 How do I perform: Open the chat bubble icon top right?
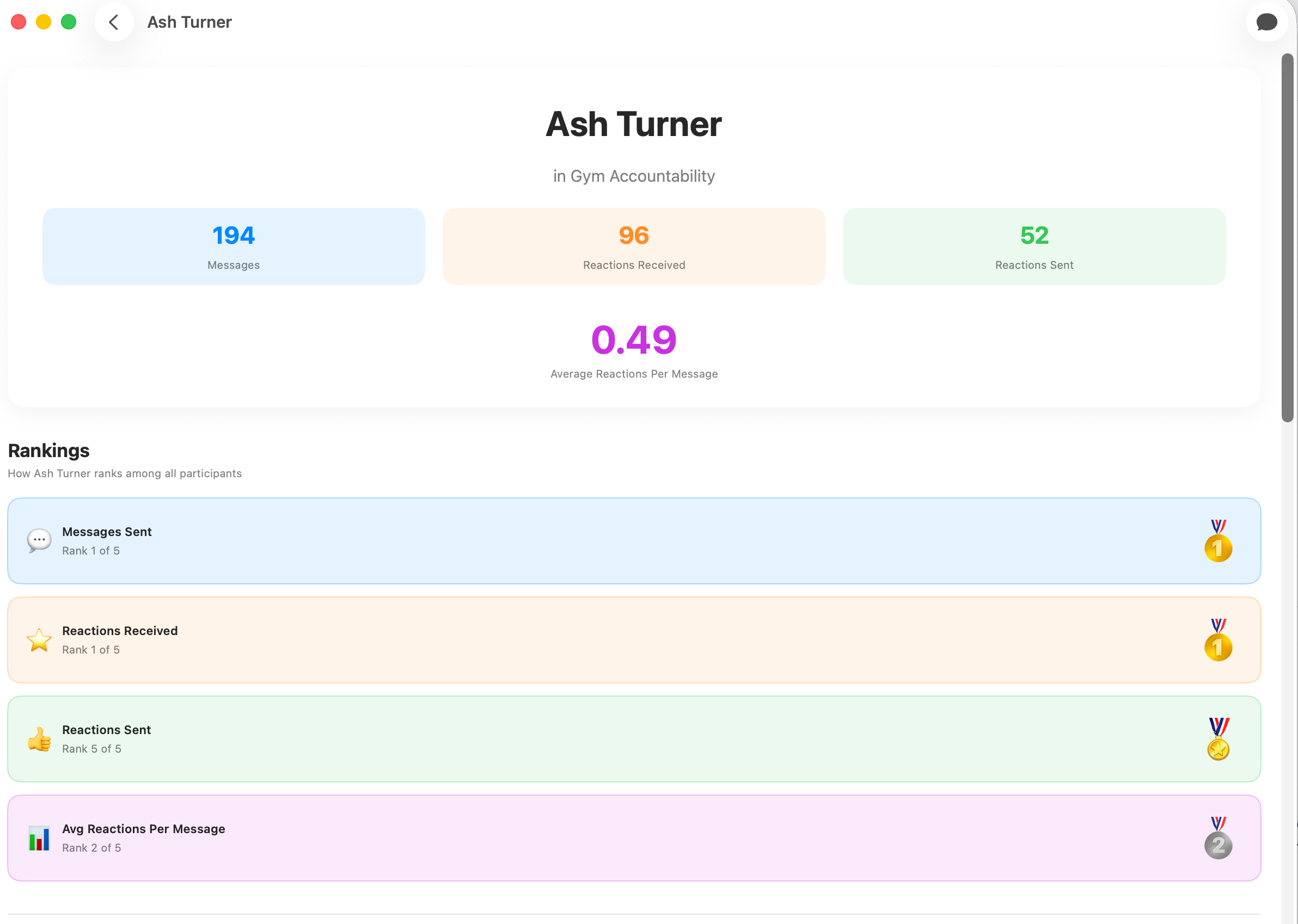(x=1266, y=22)
